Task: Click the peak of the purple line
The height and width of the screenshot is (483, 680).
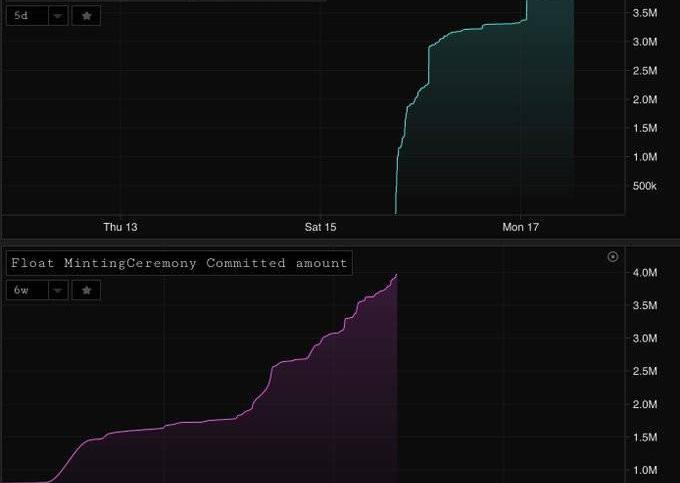Action: (x=397, y=274)
